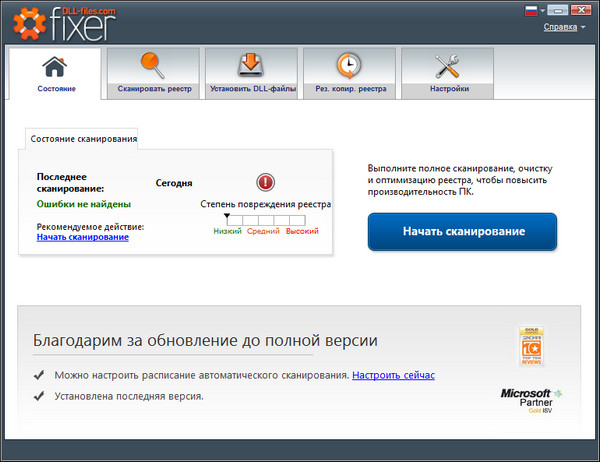The image size is (600, 462).
Task: Click the download icon for Установить DLL-файлы
Action: (250, 66)
